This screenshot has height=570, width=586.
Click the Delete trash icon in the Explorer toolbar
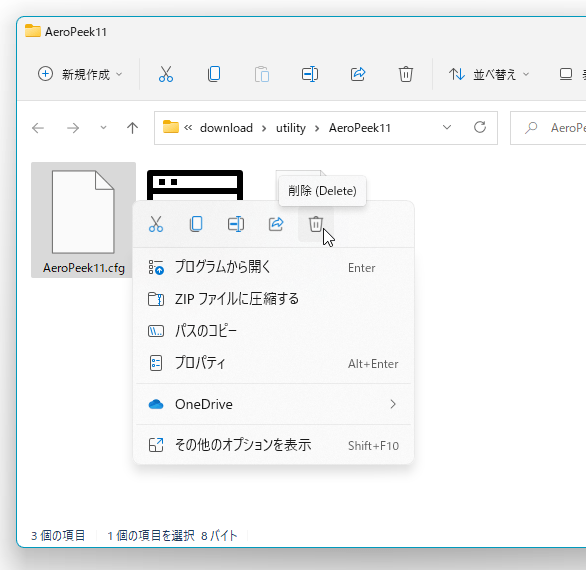pos(405,74)
